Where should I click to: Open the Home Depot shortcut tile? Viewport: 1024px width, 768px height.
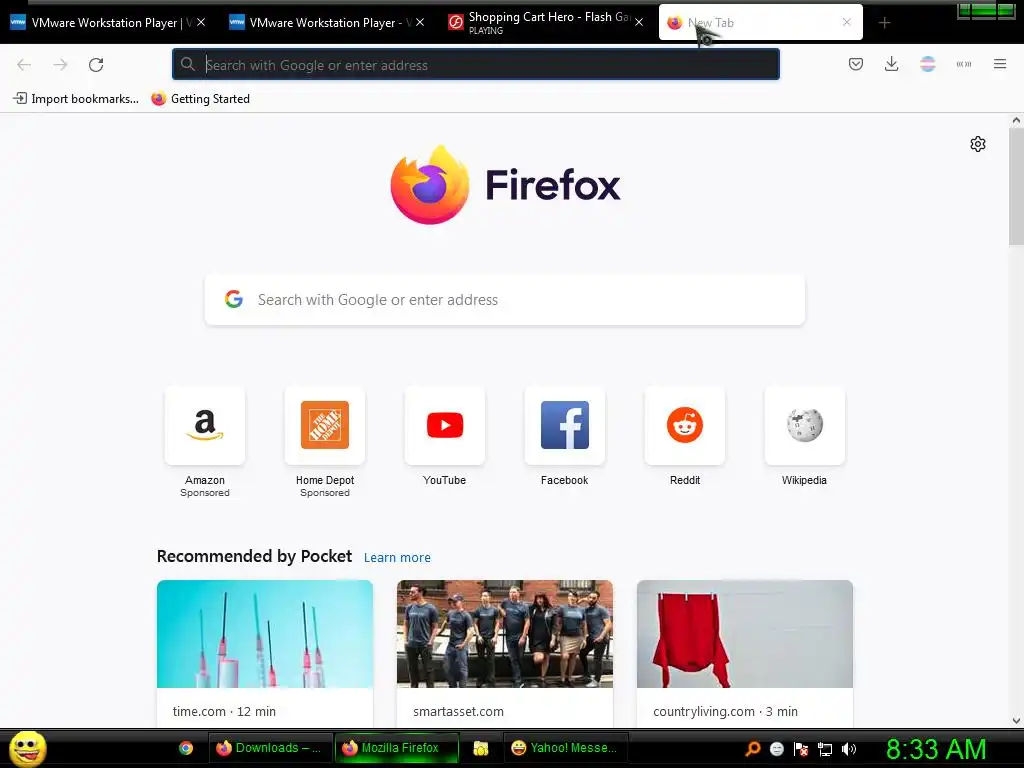coord(325,425)
